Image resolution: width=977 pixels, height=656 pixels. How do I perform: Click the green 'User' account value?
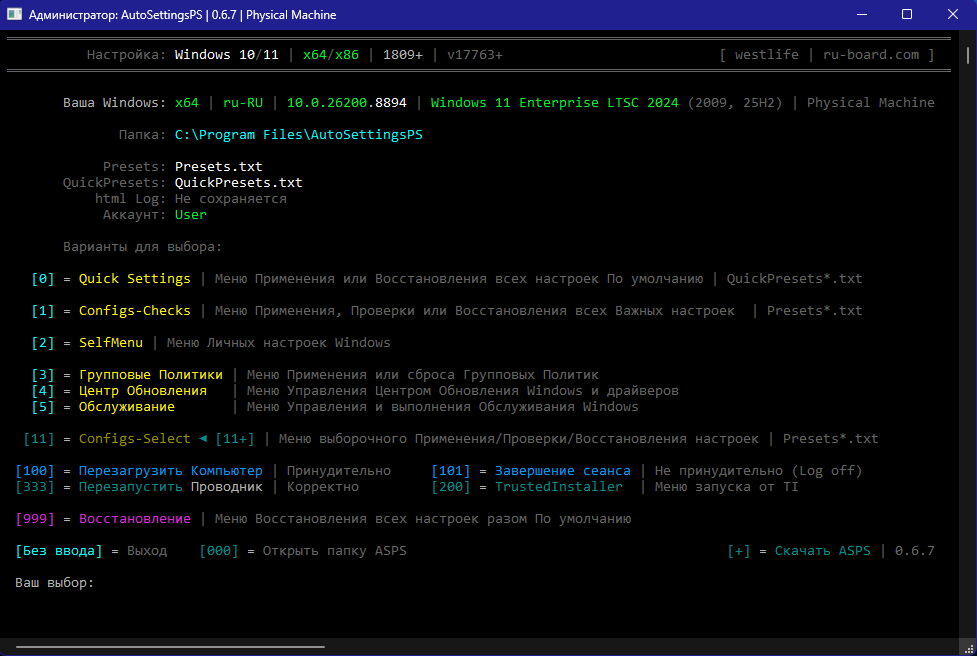(191, 214)
